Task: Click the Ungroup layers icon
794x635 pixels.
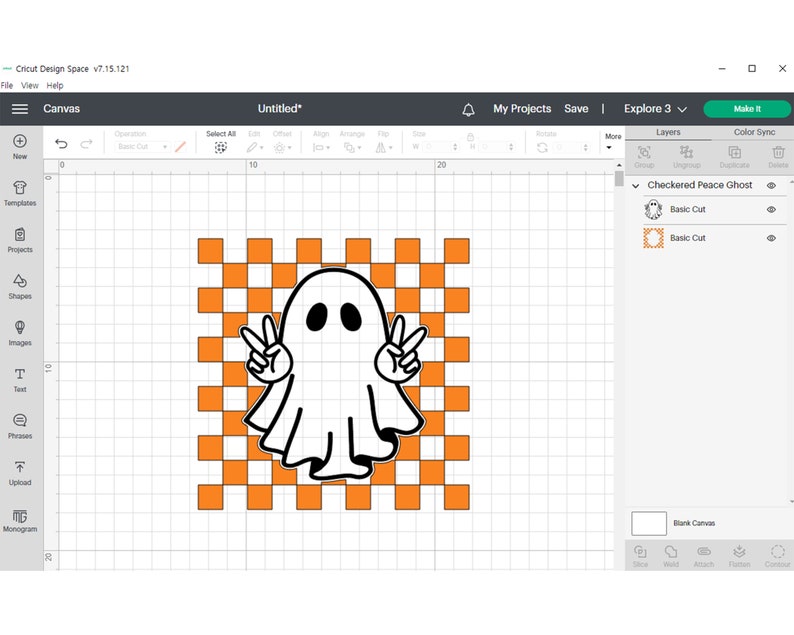Action: (x=687, y=157)
